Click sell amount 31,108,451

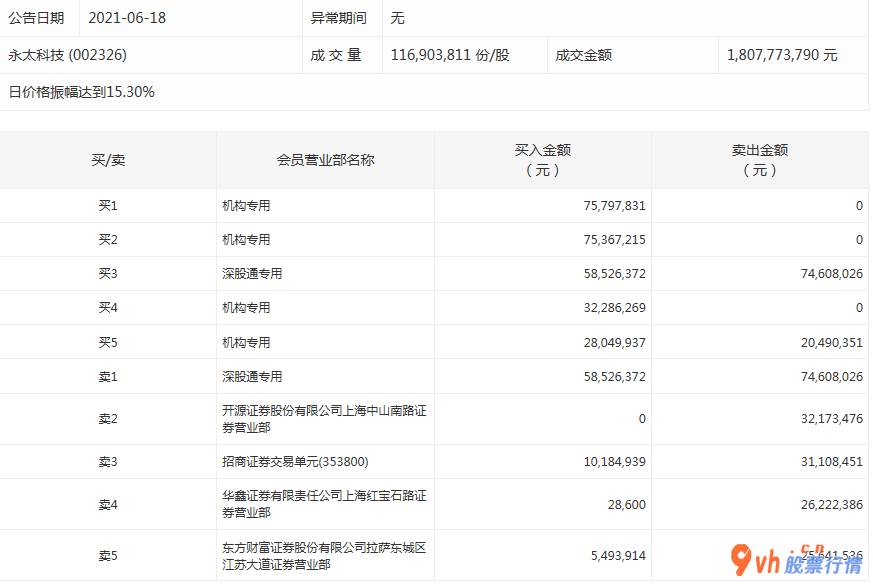832,461
